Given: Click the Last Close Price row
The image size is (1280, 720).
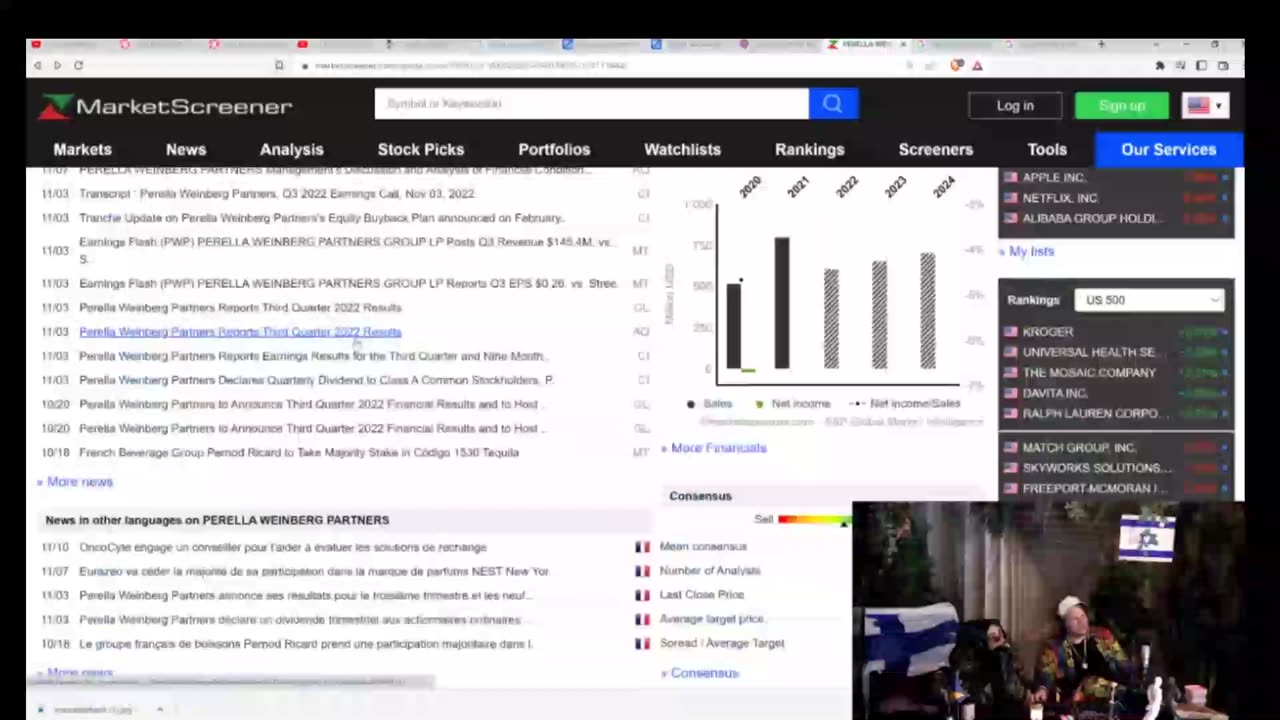Looking at the screenshot, I should coord(701,595).
